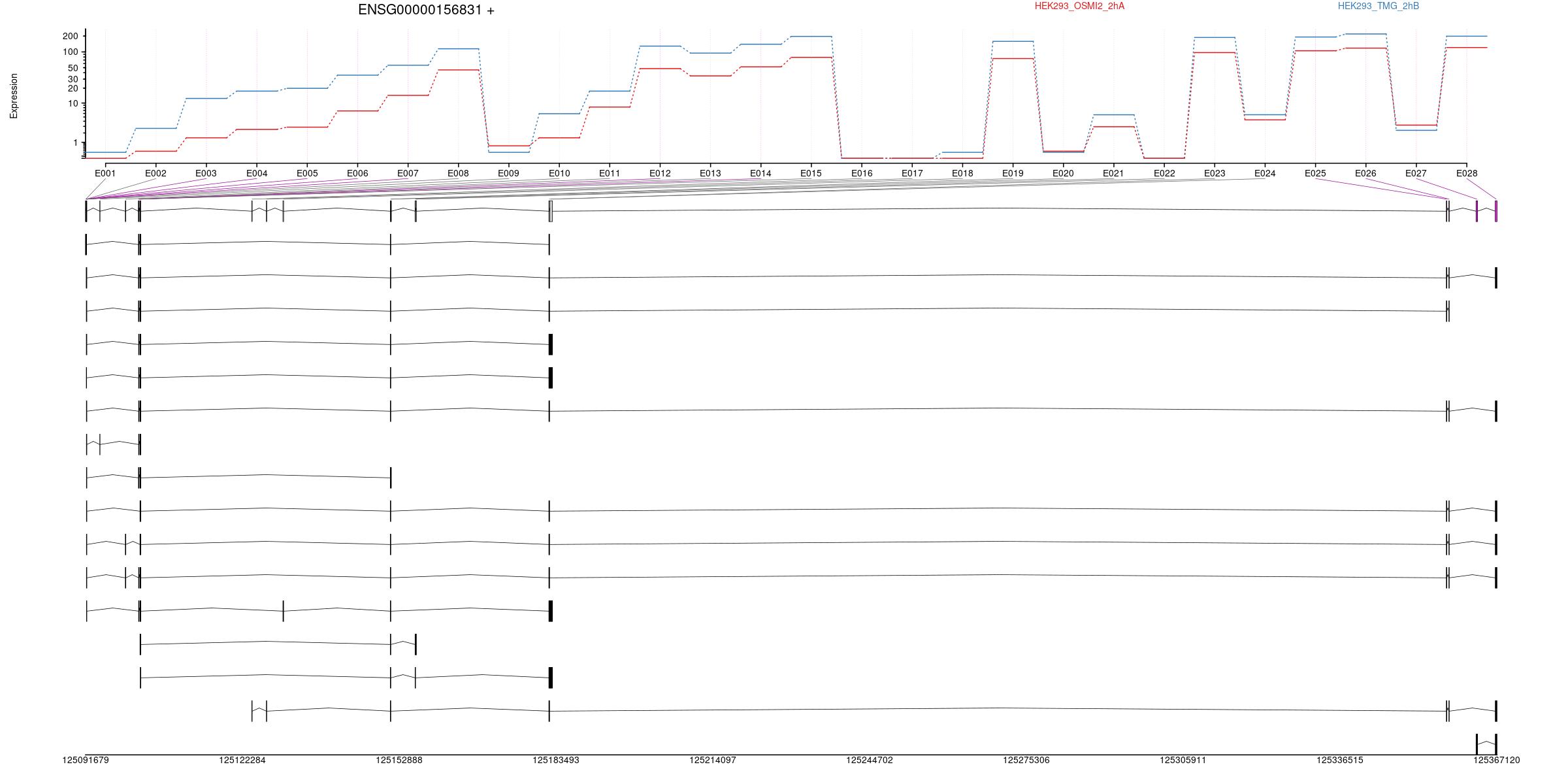Click red expression segment above E019
Image resolution: width=1568 pixels, height=771 pixels.
pos(1013,59)
